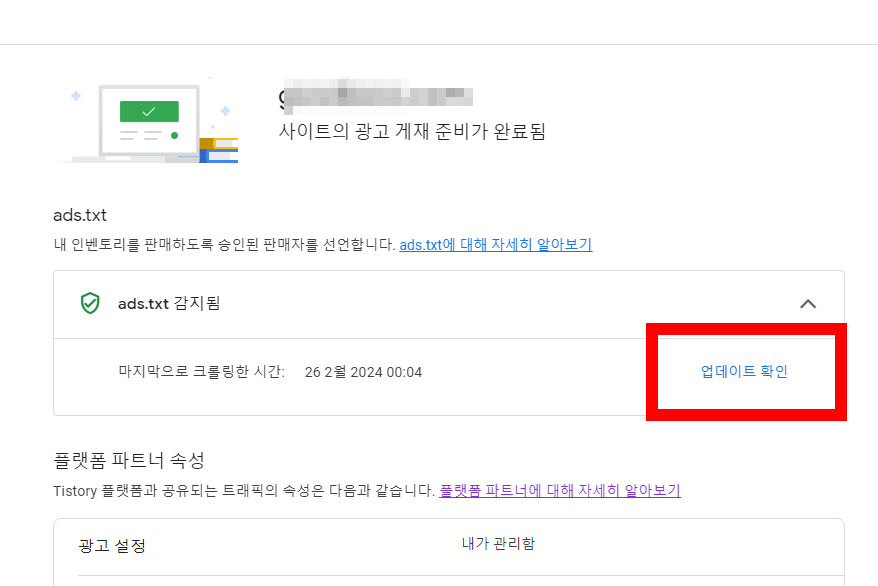Image resolution: width=878 pixels, height=586 pixels.
Task: Click the laptop illustration with green checkmark
Action: [148, 118]
